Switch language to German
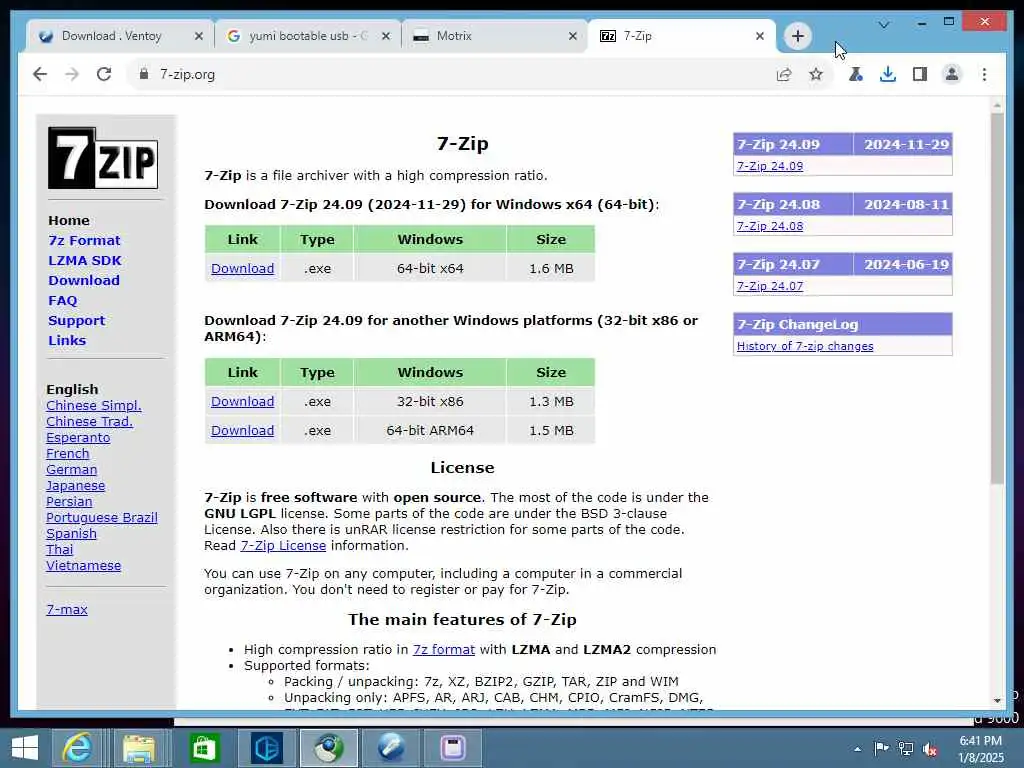The width and height of the screenshot is (1024, 768). (71, 470)
